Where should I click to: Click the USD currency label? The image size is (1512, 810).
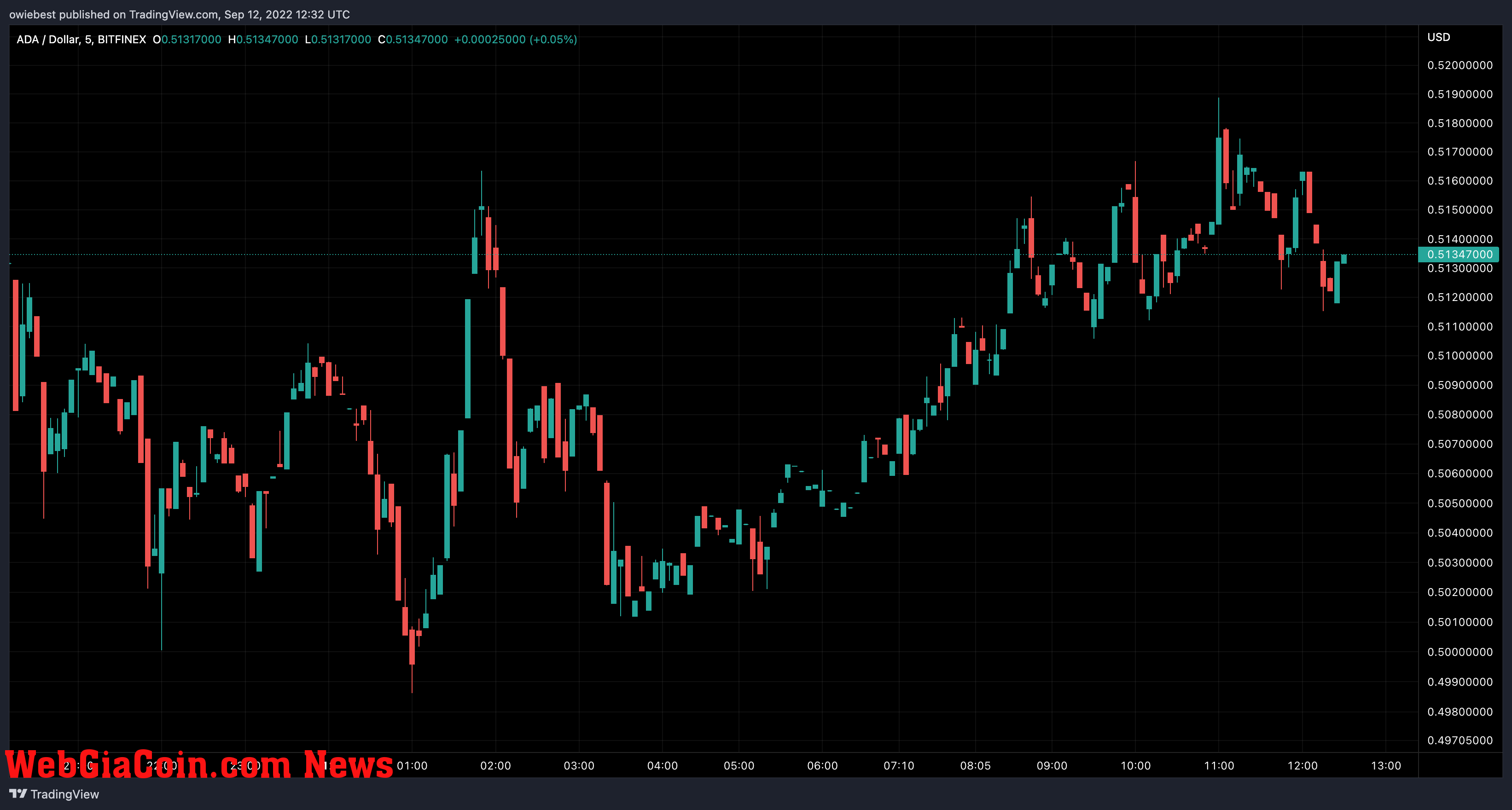click(1439, 37)
